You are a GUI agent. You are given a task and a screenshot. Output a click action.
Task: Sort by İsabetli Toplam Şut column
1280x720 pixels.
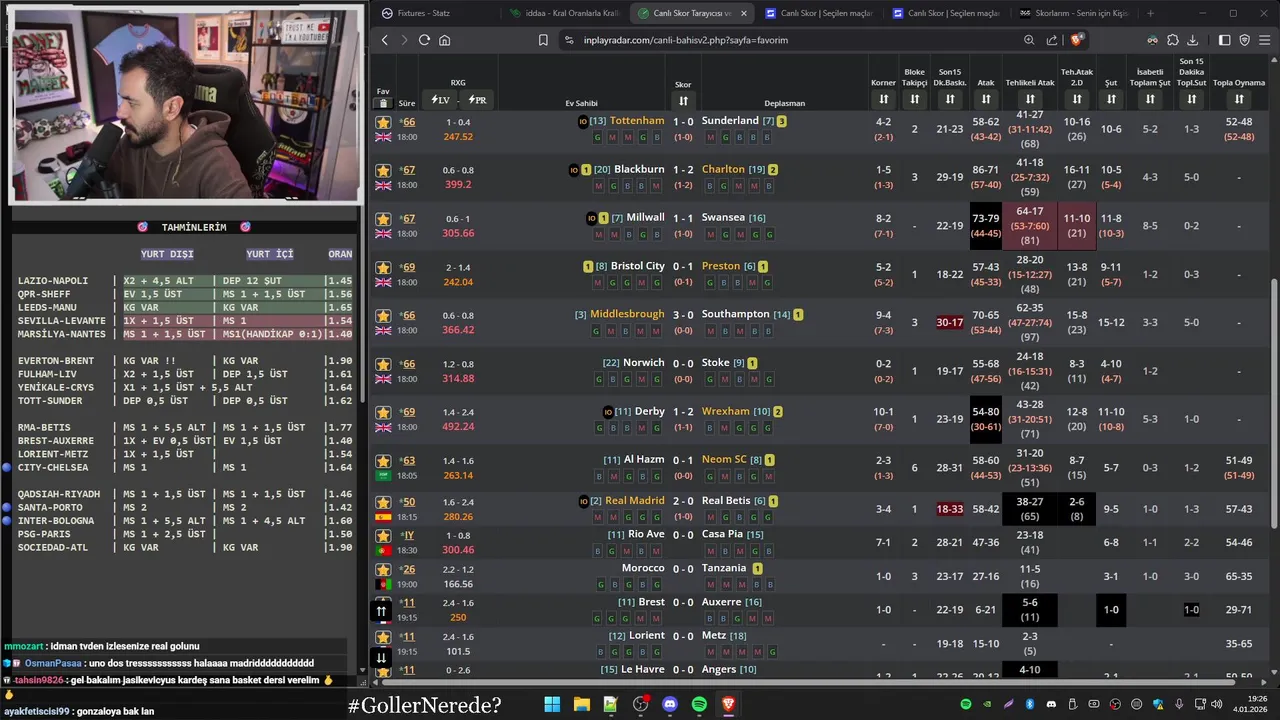1150,99
